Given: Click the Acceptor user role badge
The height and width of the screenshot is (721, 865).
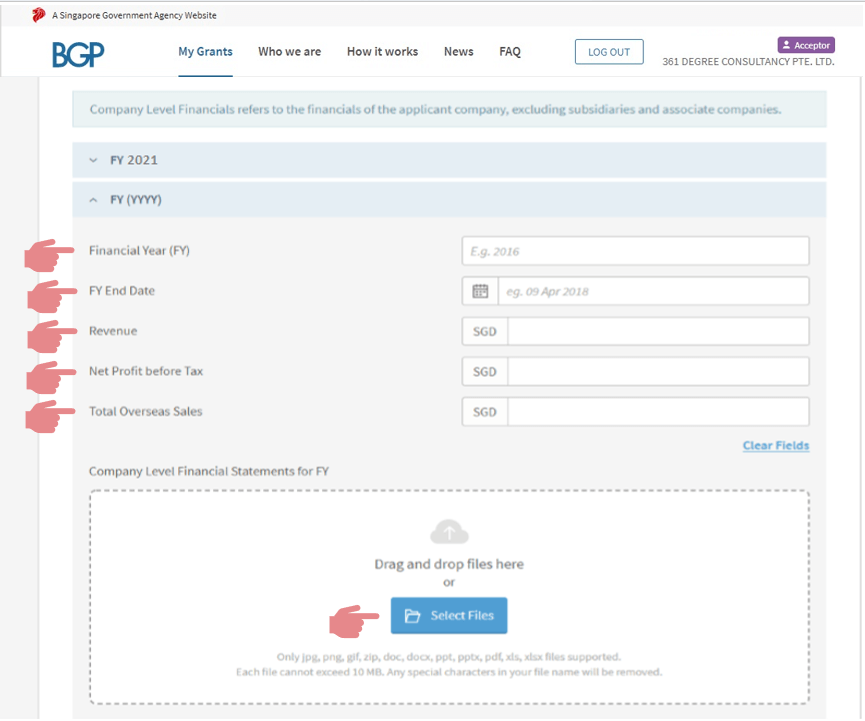Looking at the screenshot, I should (805, 45).
